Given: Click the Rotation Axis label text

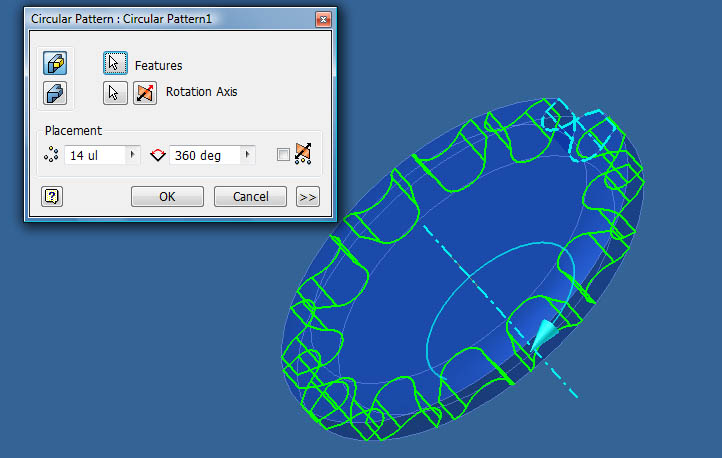Looking at the screenshot, I should (202, 92).
